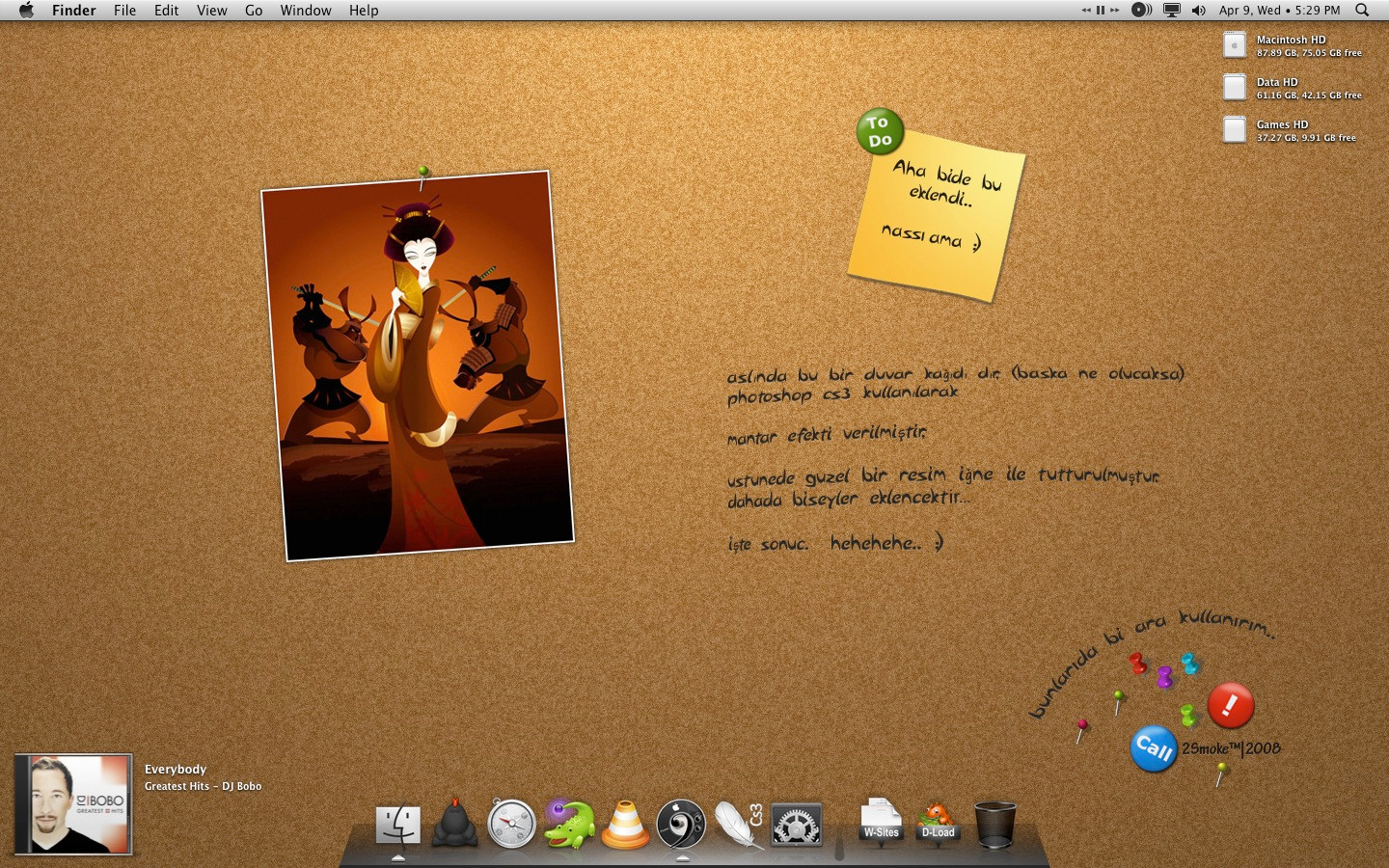
Task: Click the Macintosh HD label text
Action: 1291,40
